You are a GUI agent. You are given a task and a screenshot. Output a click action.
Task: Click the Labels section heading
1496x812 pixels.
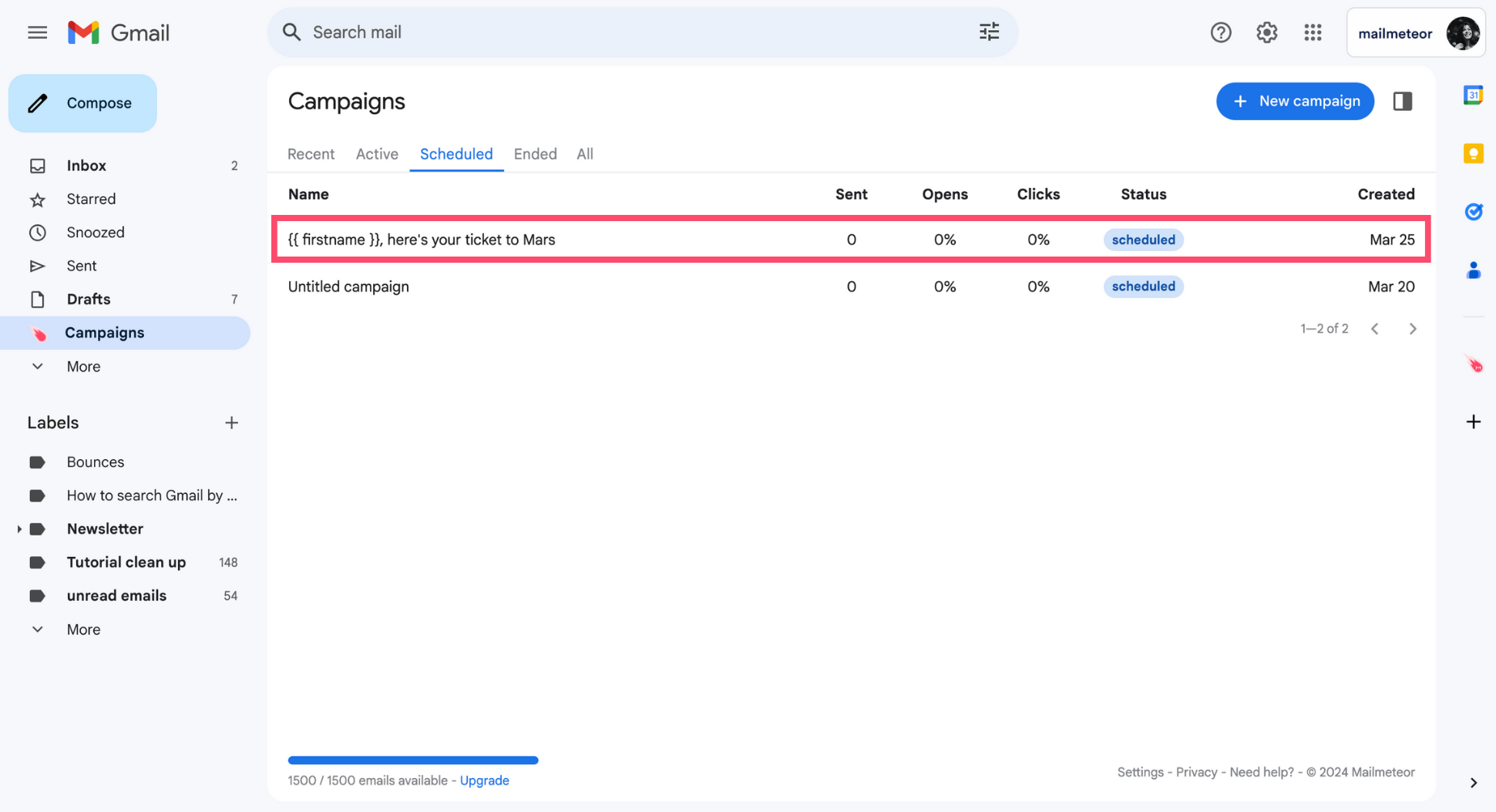click(53, 423)
